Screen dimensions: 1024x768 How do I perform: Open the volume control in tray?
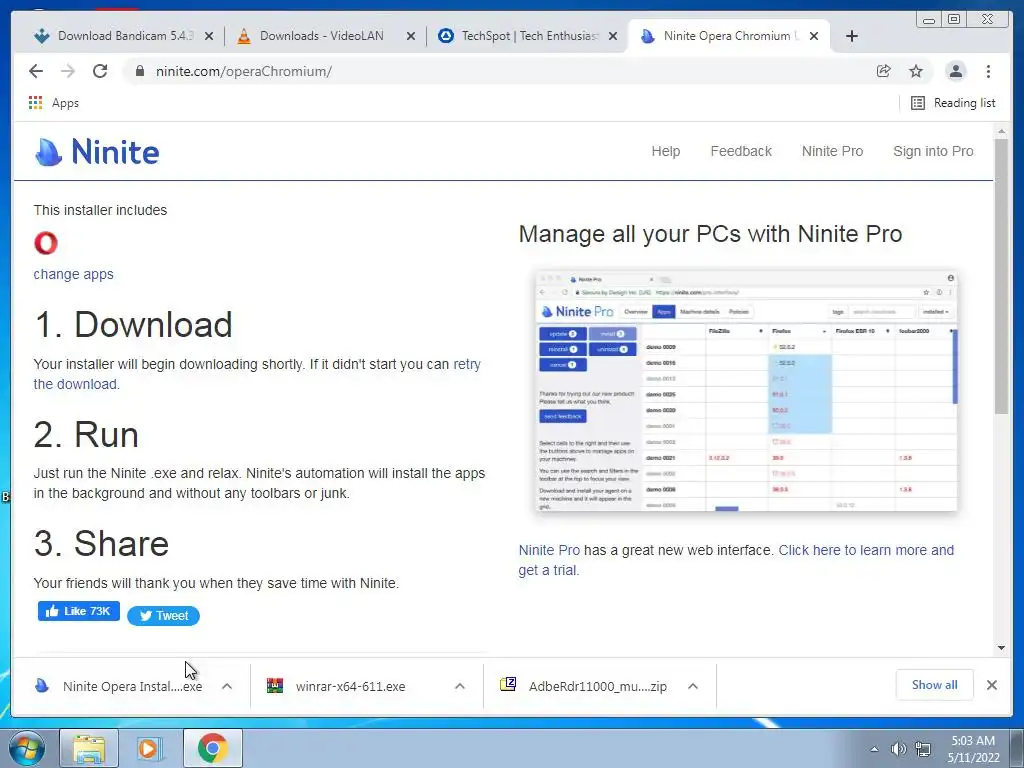(x=898, y=749)
